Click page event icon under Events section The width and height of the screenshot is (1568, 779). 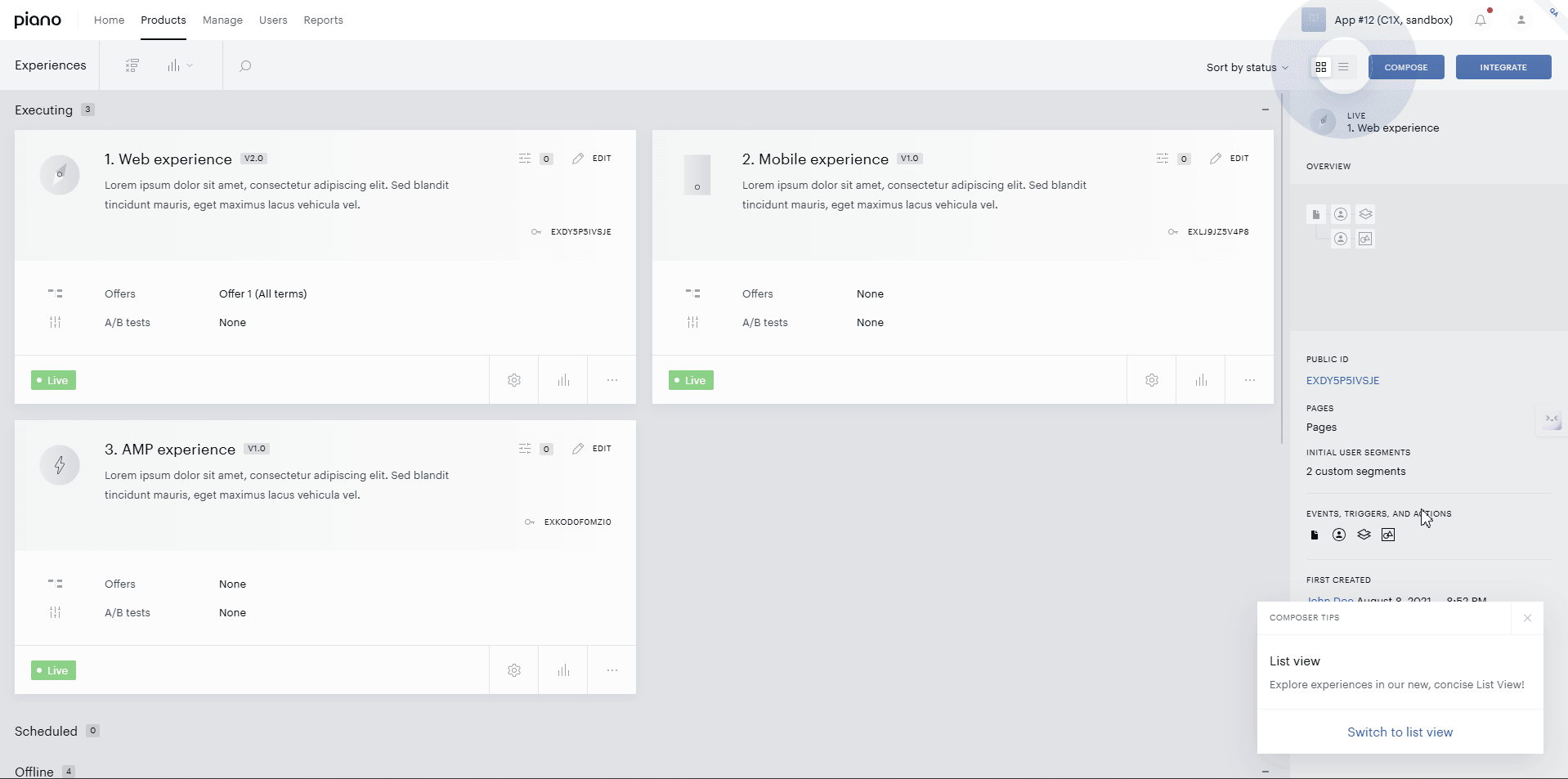click(1315, 535)
